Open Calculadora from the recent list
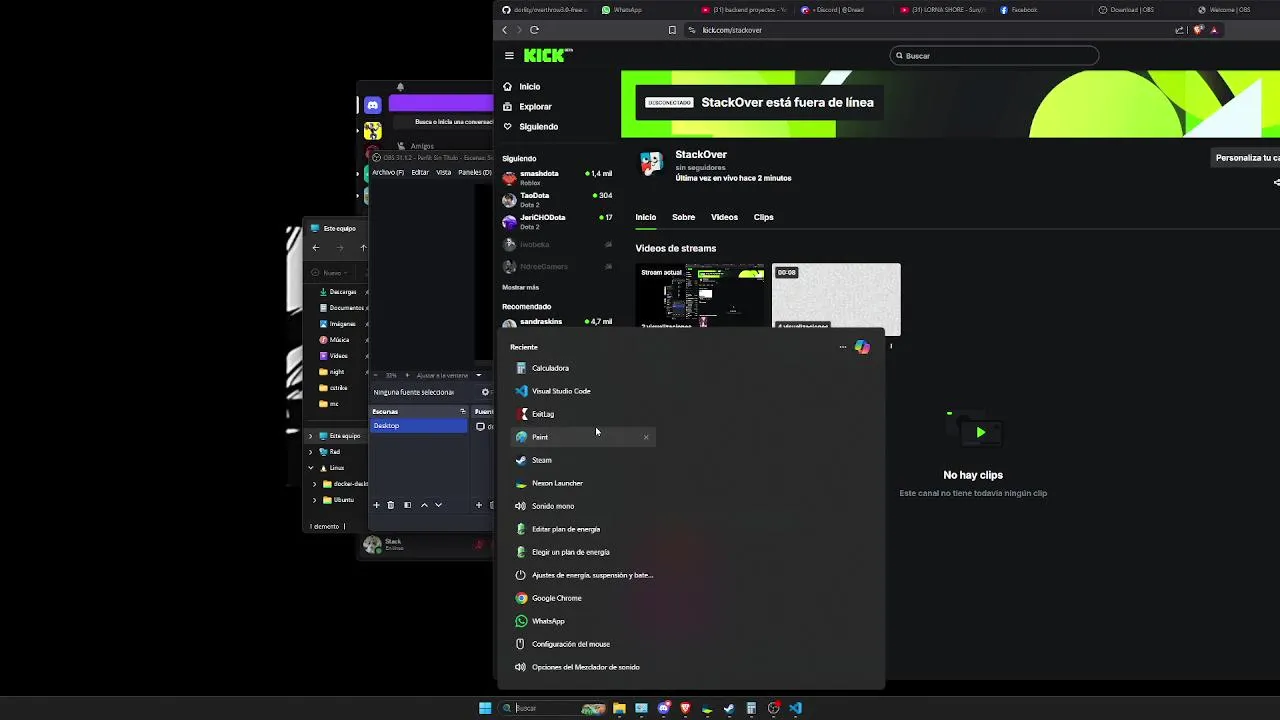This screenshot has width=1280, height=720. (x=583, y=368)
